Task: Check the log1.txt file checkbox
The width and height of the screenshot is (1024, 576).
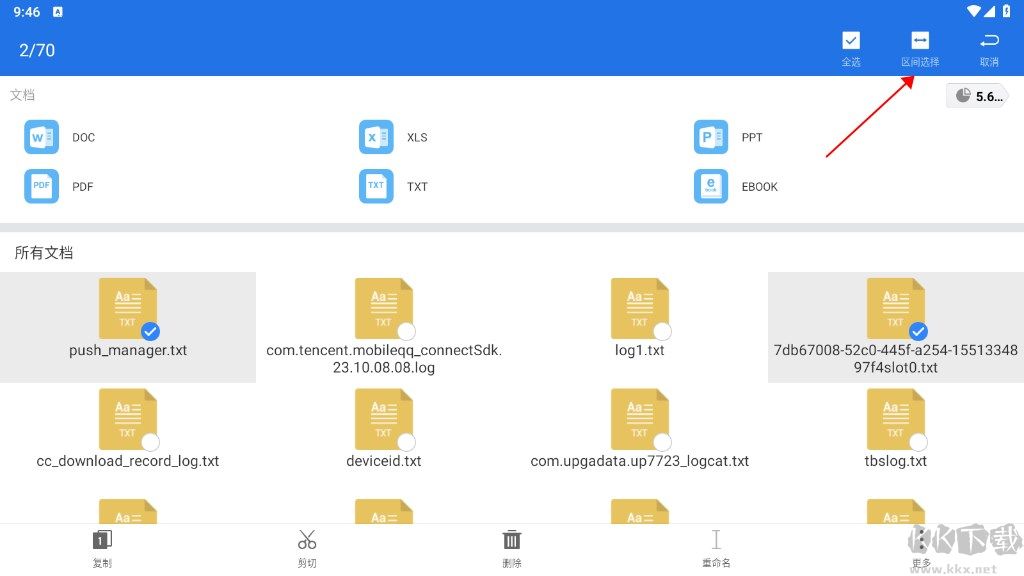Action: [x=662, y=331]
